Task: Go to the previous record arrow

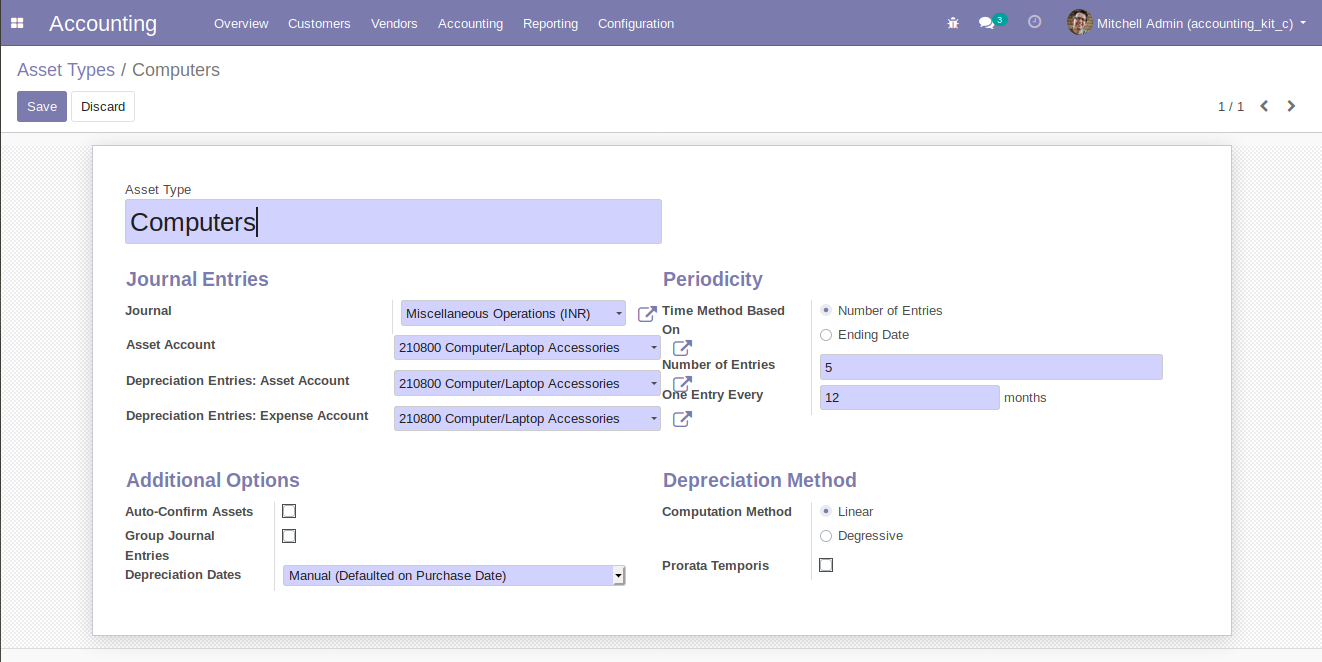Action: pyautogui.click(x=1264, y=106)
